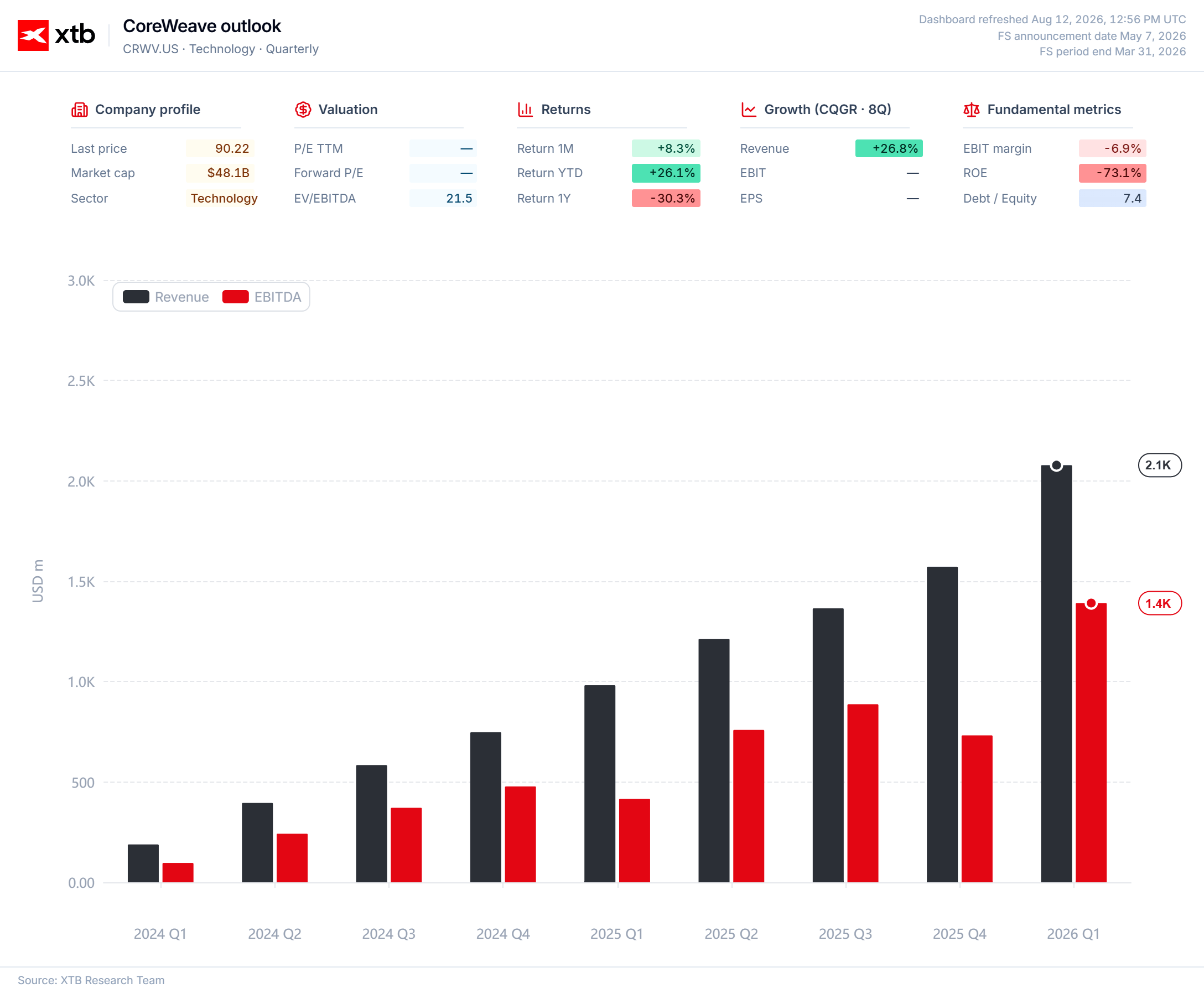Select the 2.1K revenue value callout
This screenshot has height=993, width=1204.
pyautogui.click(x=1159, y=465)
